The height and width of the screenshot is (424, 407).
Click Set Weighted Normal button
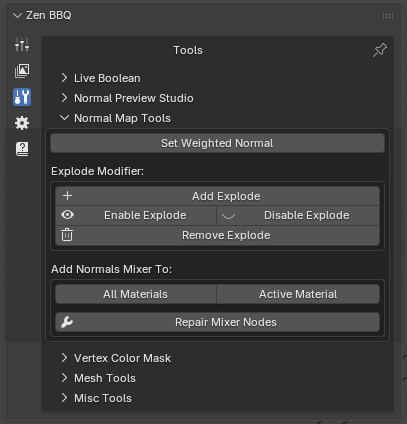tap(217, 143)
